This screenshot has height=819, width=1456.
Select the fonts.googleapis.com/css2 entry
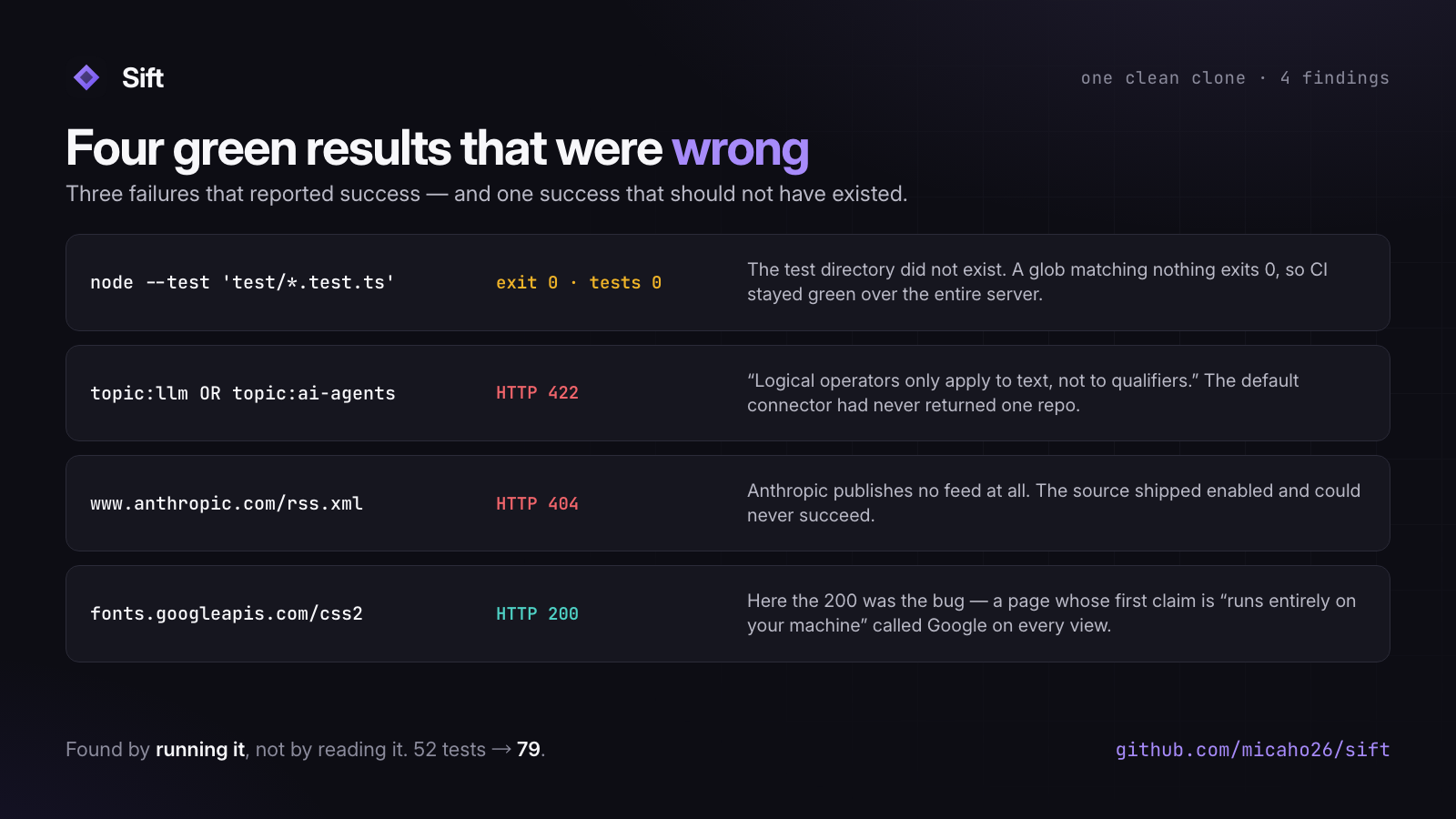[x=227, y=613]
